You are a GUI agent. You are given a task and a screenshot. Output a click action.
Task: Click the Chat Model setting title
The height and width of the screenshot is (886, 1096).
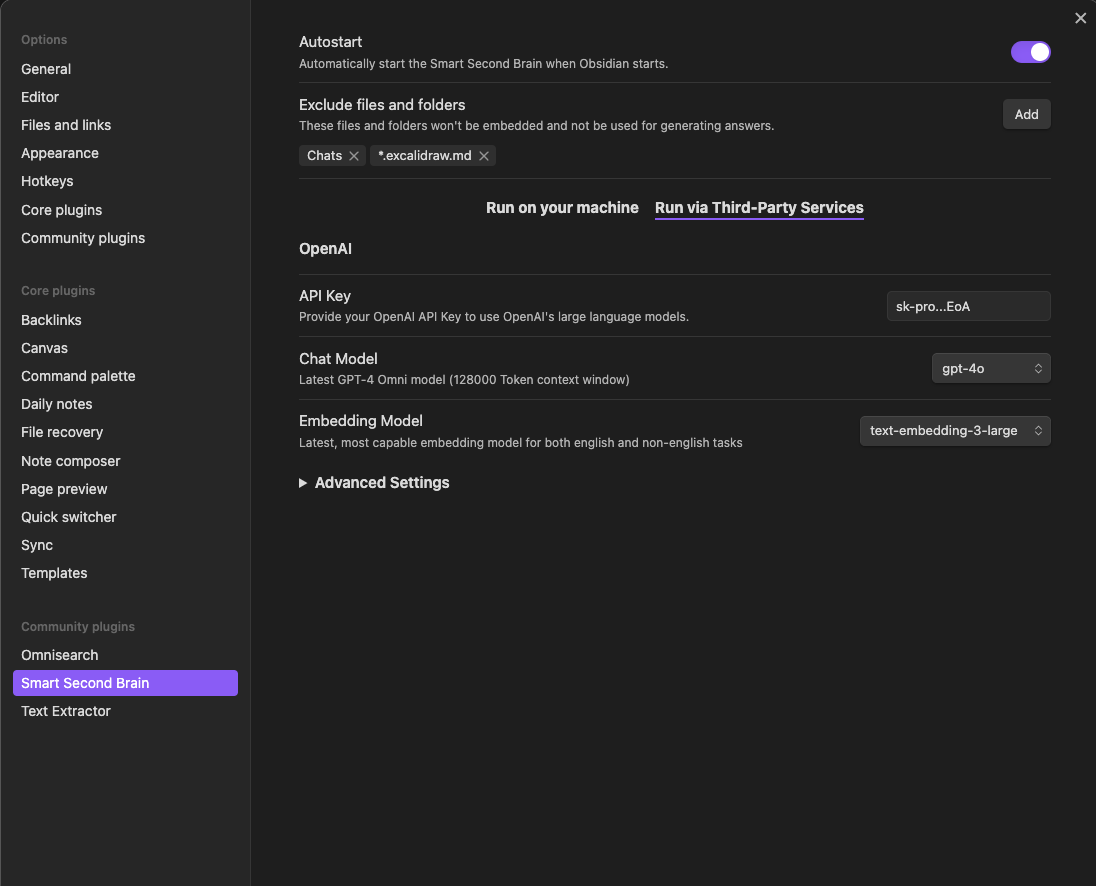(x=338, y=358)
